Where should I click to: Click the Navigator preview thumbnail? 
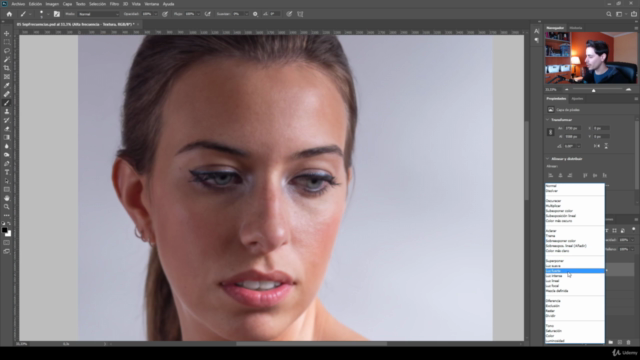point(591,58)
